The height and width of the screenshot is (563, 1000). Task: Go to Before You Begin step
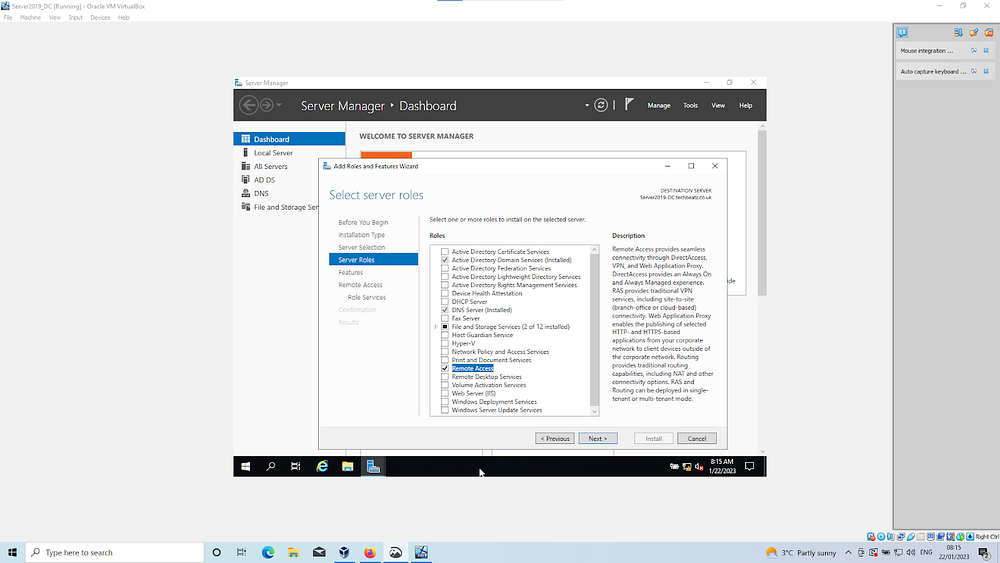click(363, 223)
